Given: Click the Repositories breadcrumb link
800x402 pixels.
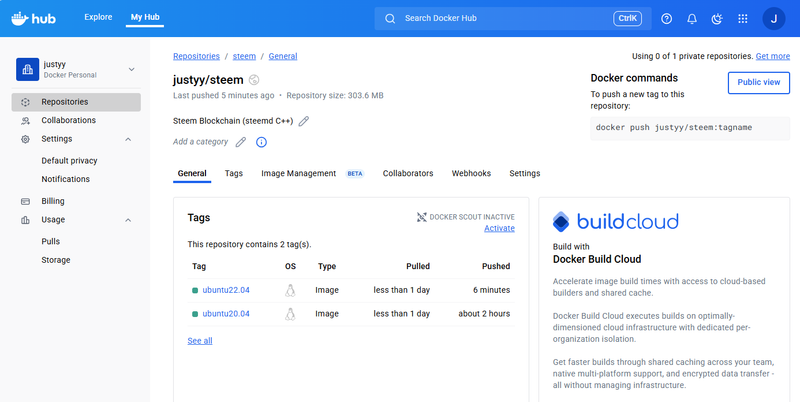Looking at the screenshot, I should [196, 56].
